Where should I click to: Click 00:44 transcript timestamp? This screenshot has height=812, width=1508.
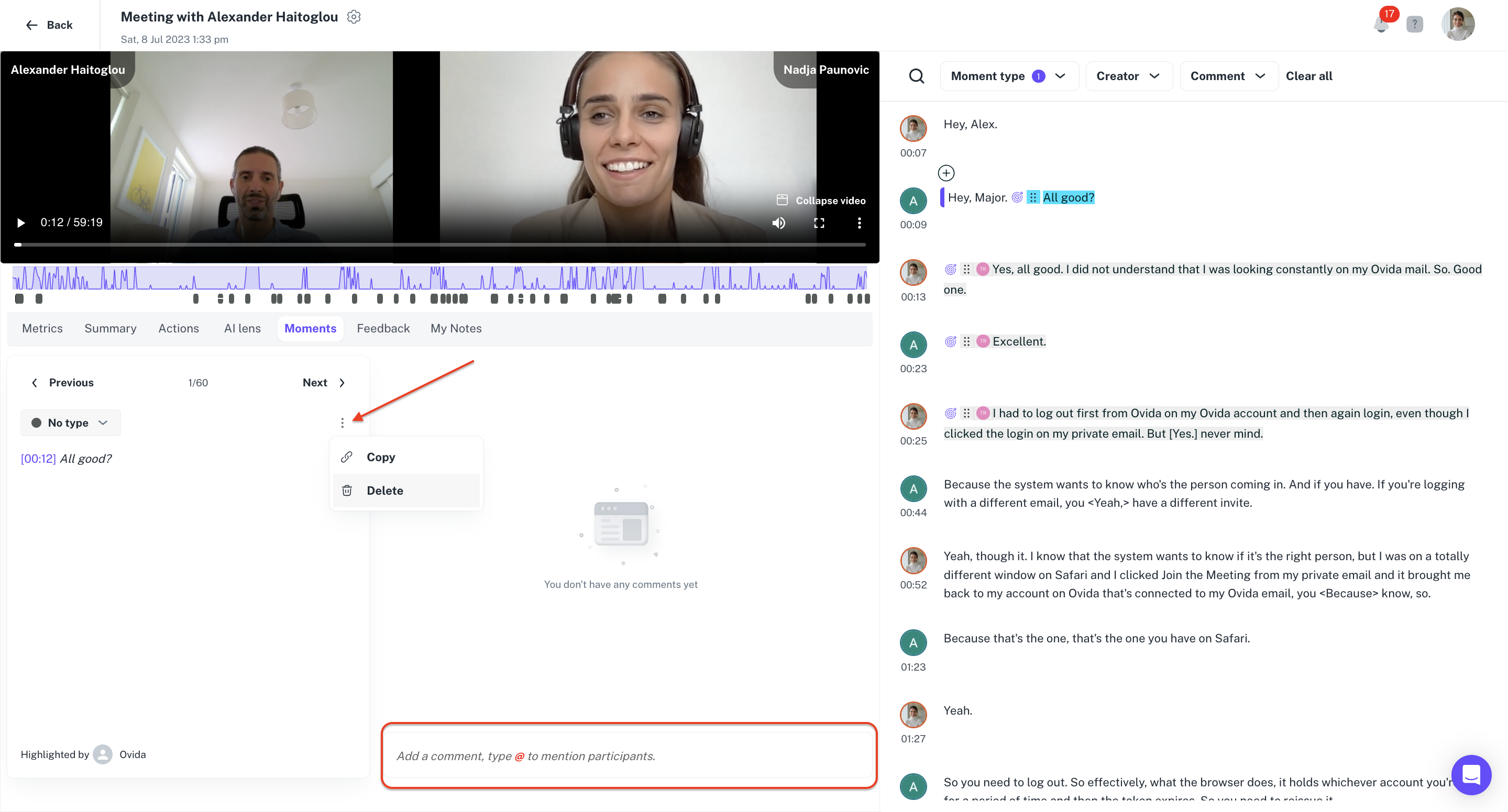click(x=913, y=513)
